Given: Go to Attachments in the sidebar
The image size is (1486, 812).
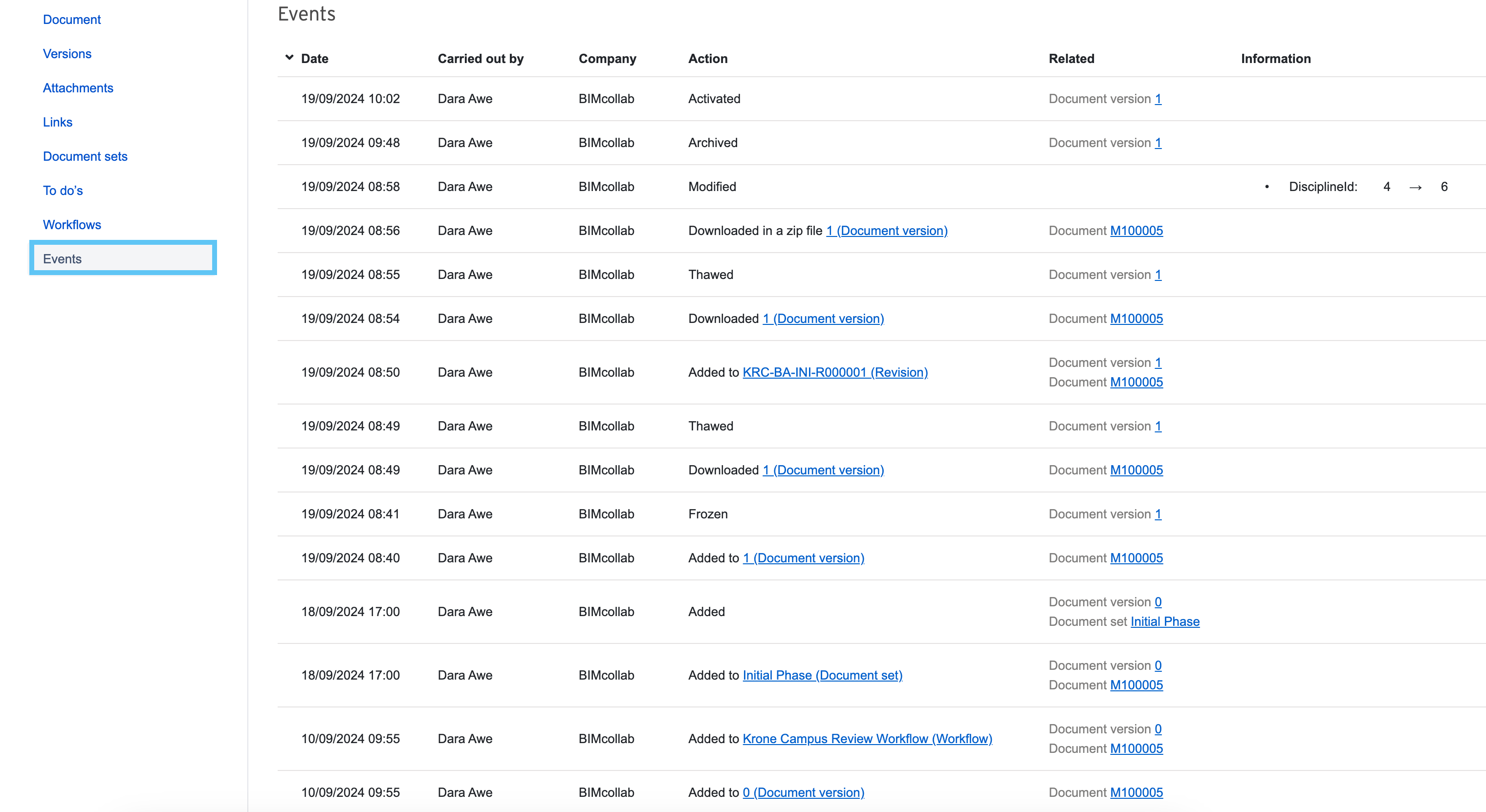Looking at the screenshot, I should coord(78,87).
